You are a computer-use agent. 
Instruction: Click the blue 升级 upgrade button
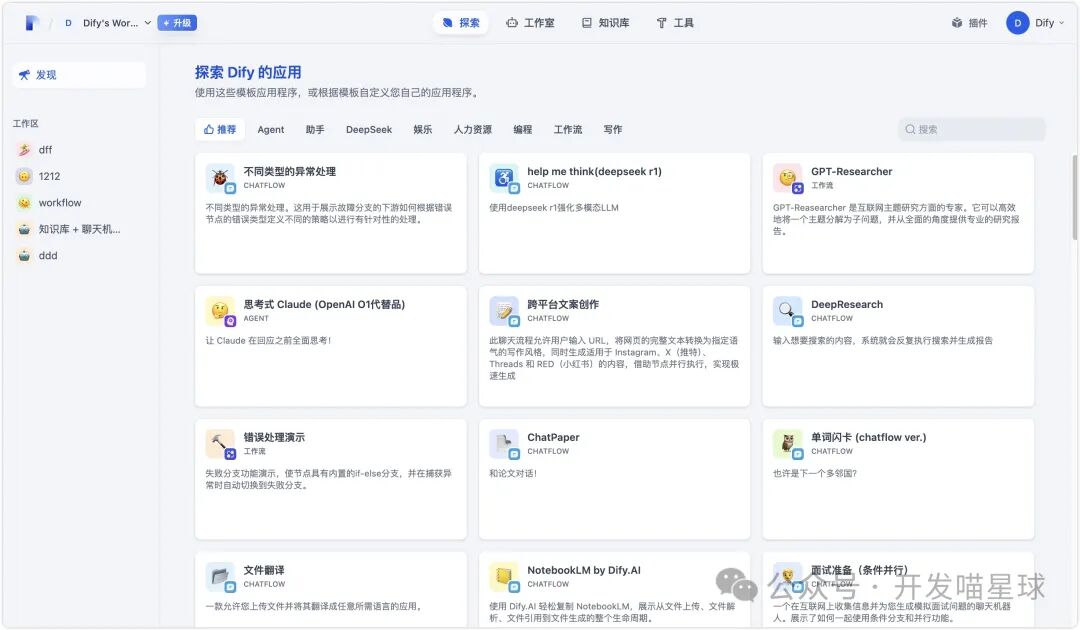coord(177,23)
